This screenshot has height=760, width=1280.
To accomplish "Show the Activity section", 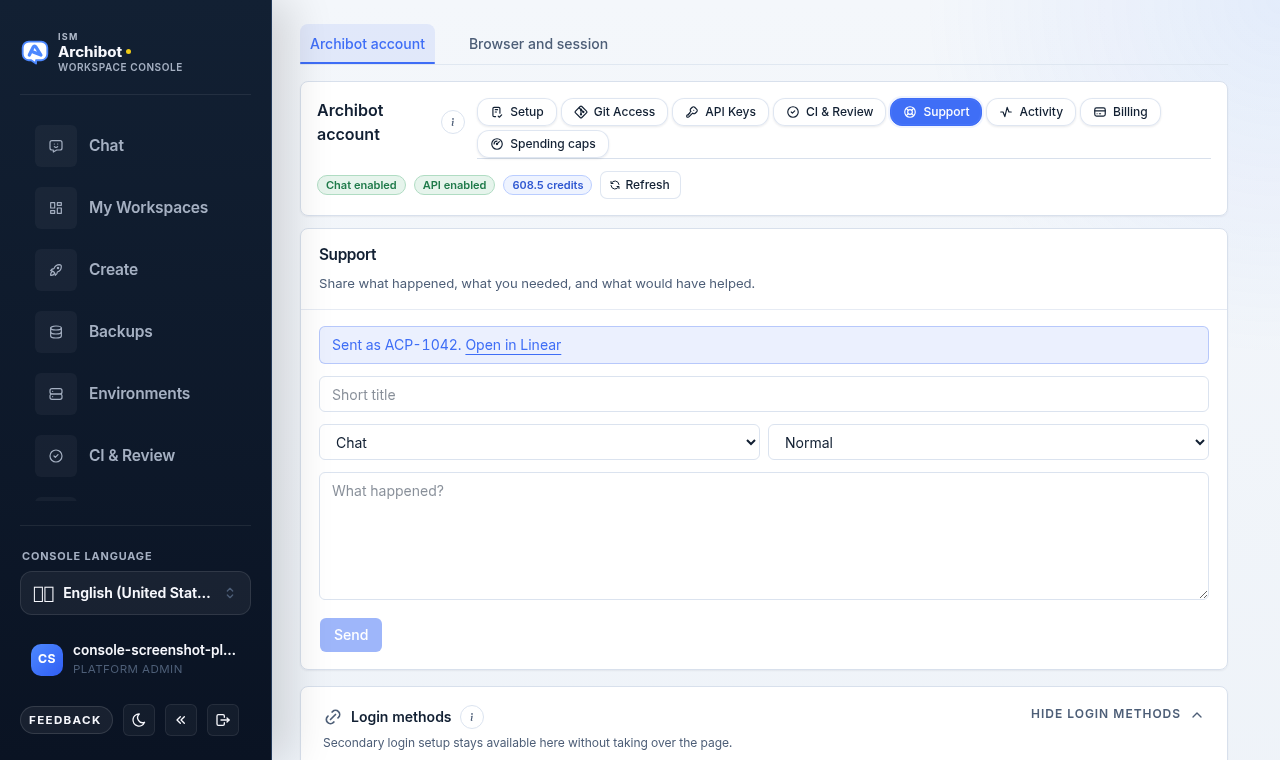I will (1031, 112).
